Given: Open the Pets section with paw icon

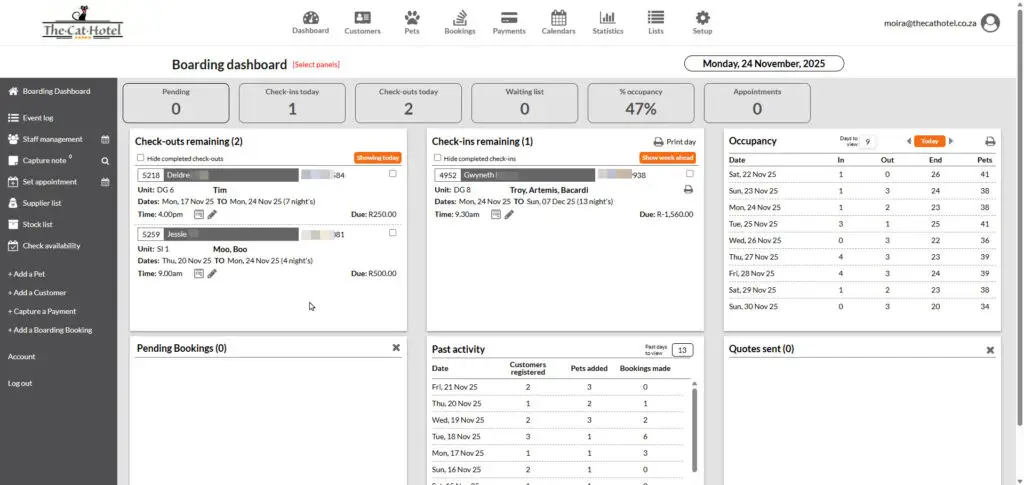Looking at the screenshot, I should coord(411,22).
